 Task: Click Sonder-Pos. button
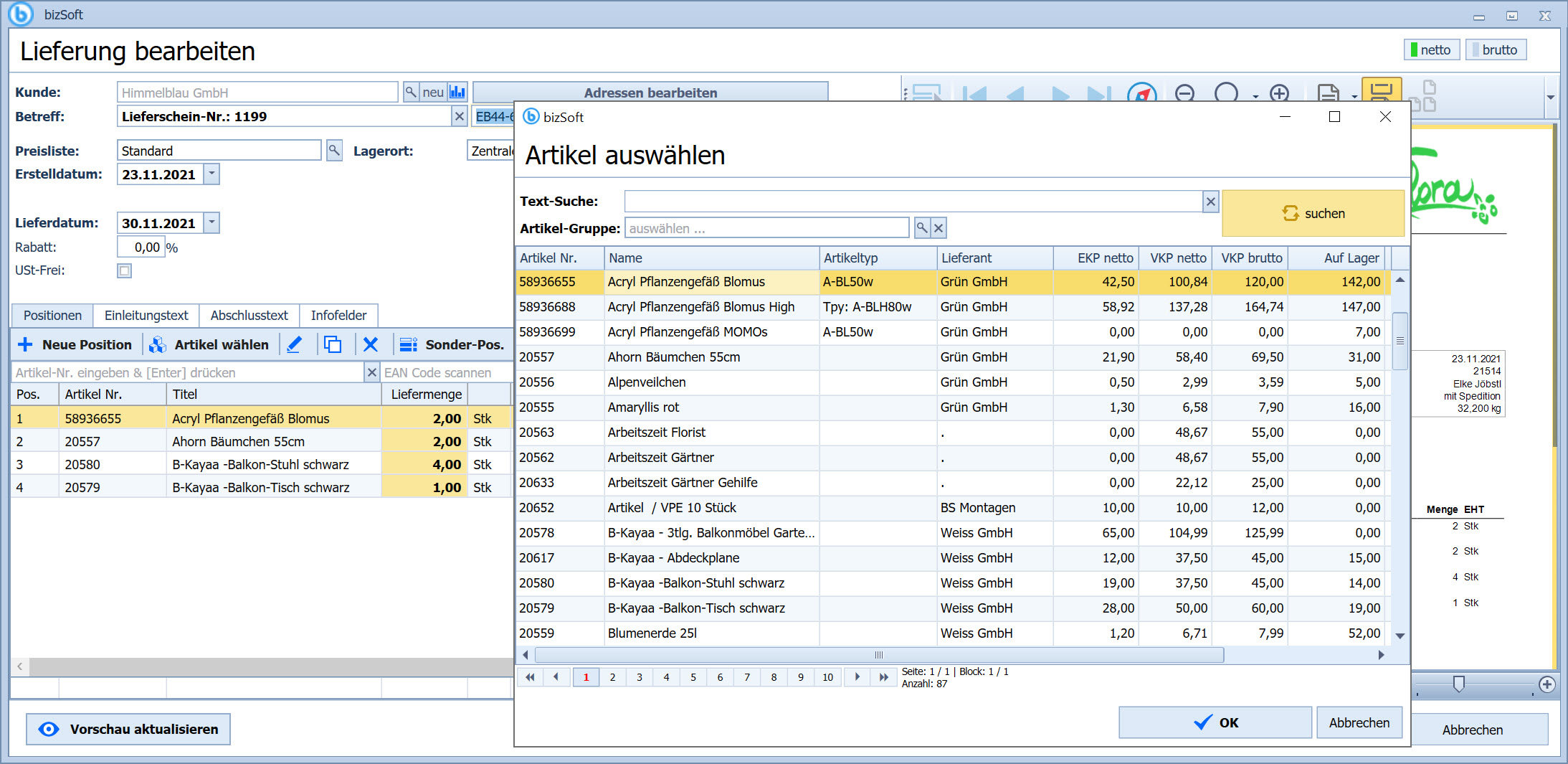click(x=452, y=344)
